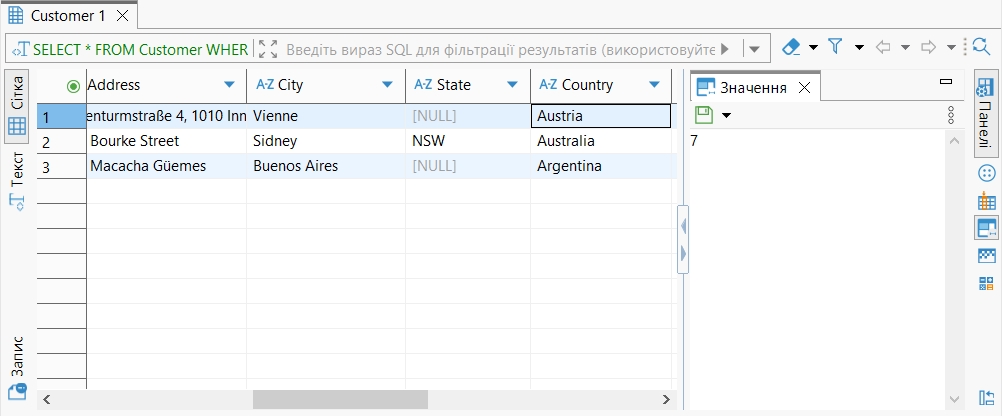Click the SQL filter expression input field
Screen dimensions: 1002x416
tap(500, 49)
